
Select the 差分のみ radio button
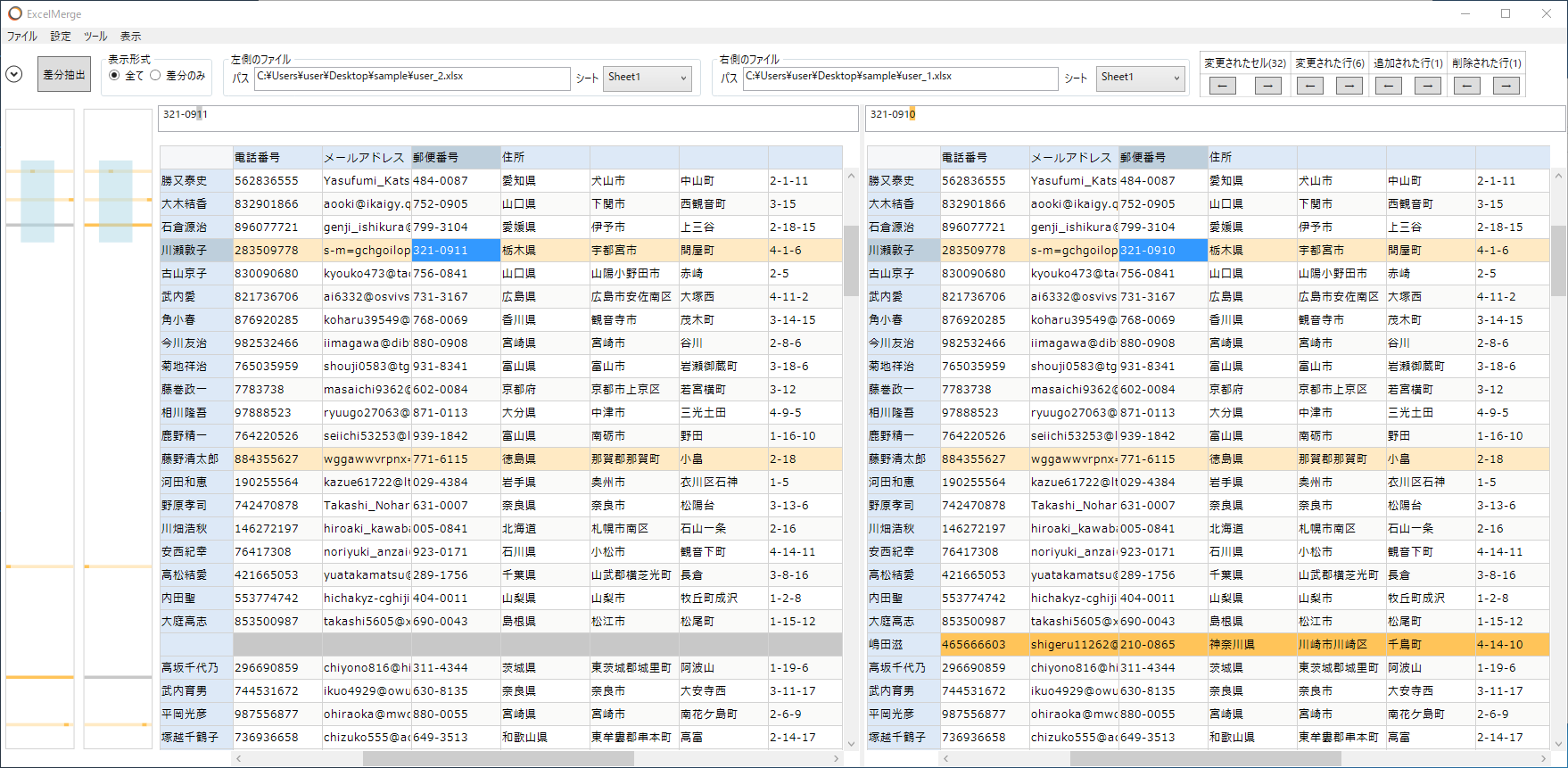pyautogui.click(x=177, y=76)
